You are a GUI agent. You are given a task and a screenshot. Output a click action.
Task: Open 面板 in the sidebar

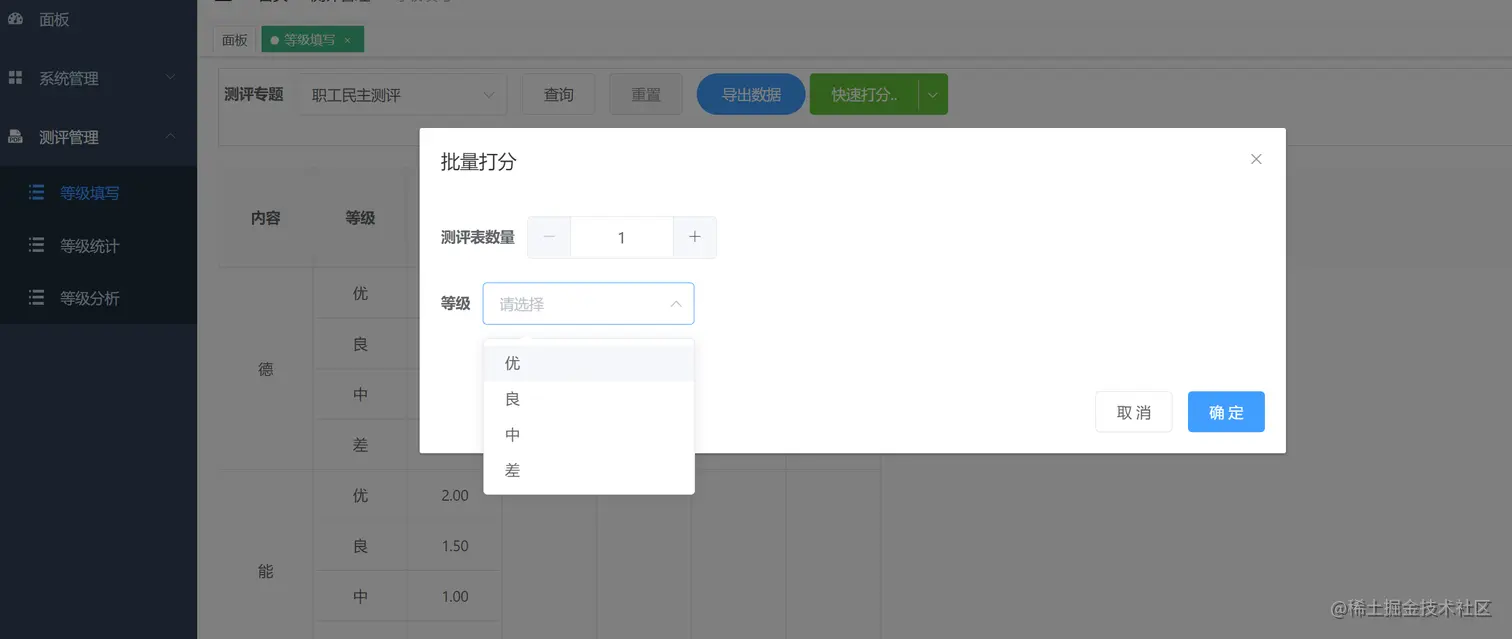click(x=98, y=19)
